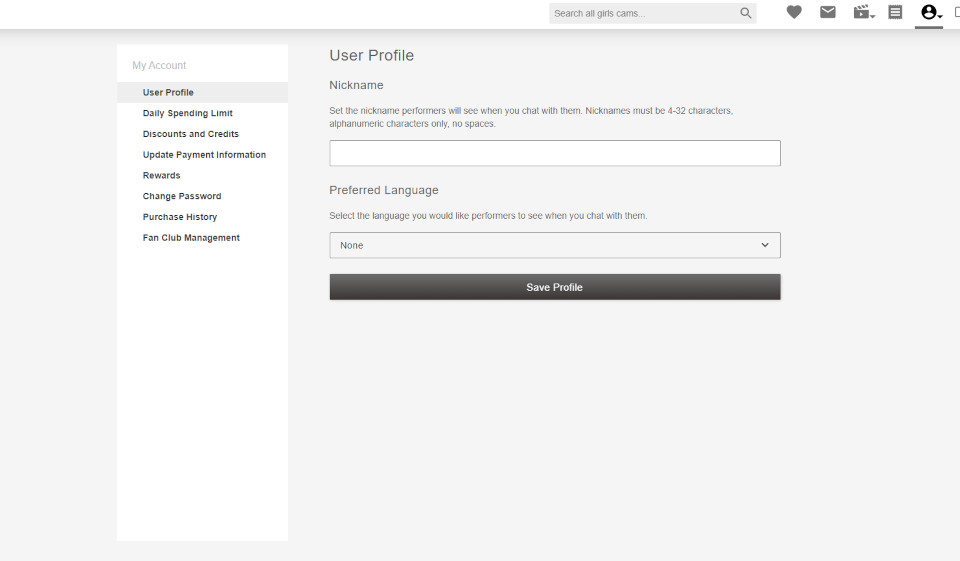Image resolution: width=960 pixels, height=561 pixels.
Task: Open the account profile icon menu
Action: (x=930, y=13)
